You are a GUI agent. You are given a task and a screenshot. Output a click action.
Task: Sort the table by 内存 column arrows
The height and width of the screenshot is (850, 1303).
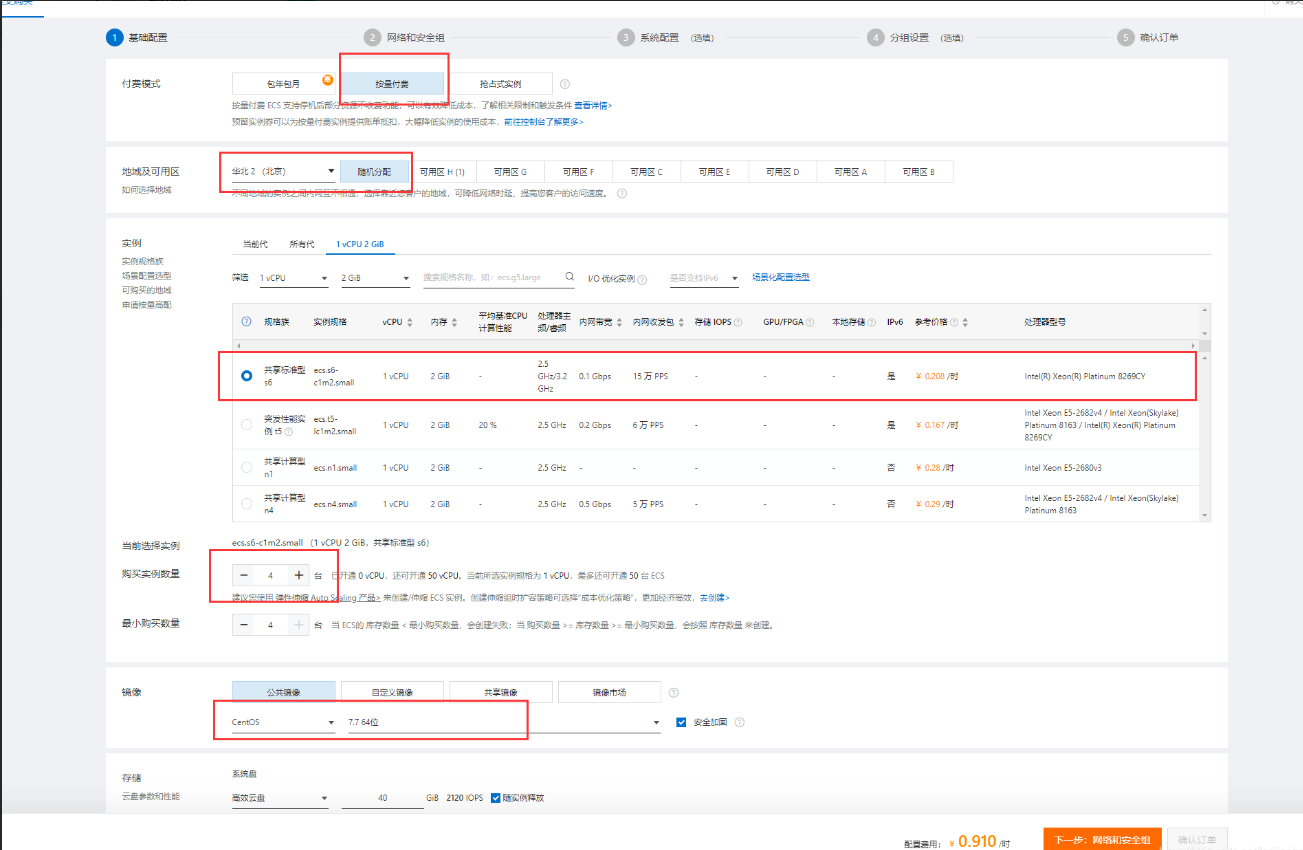click(455, 322)
